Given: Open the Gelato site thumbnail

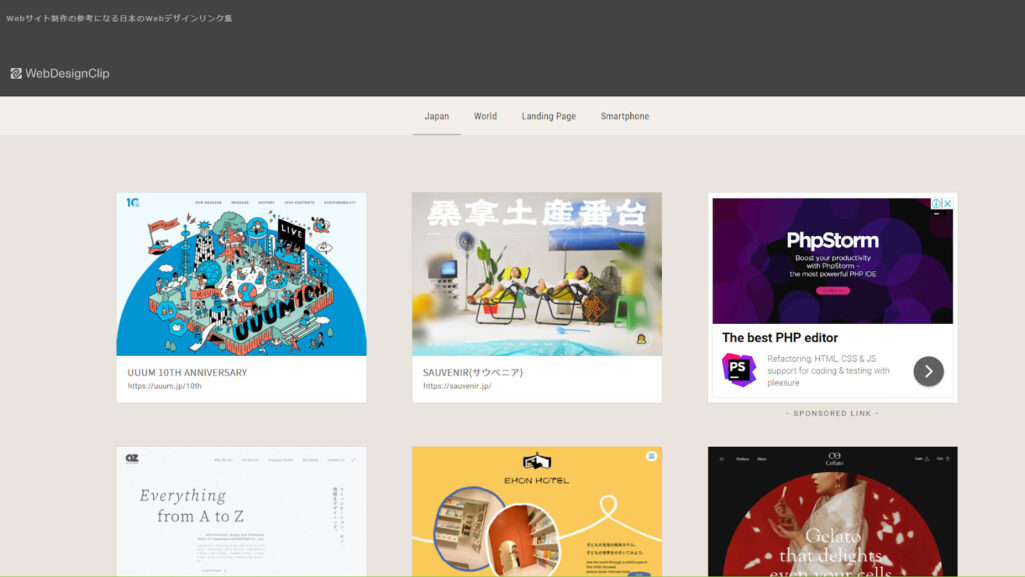Looking at the screenshot, I should [832, 512].
